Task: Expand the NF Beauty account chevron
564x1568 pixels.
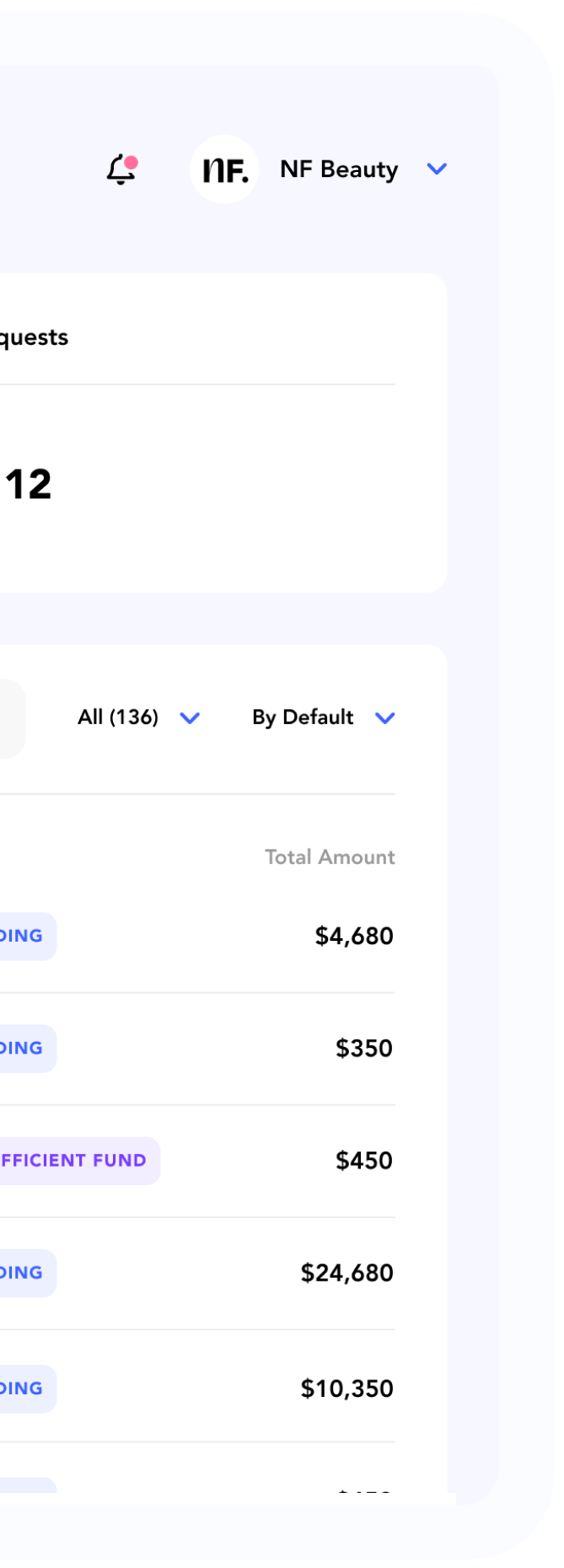Action: pyautogui.click(x=437, y=169)
